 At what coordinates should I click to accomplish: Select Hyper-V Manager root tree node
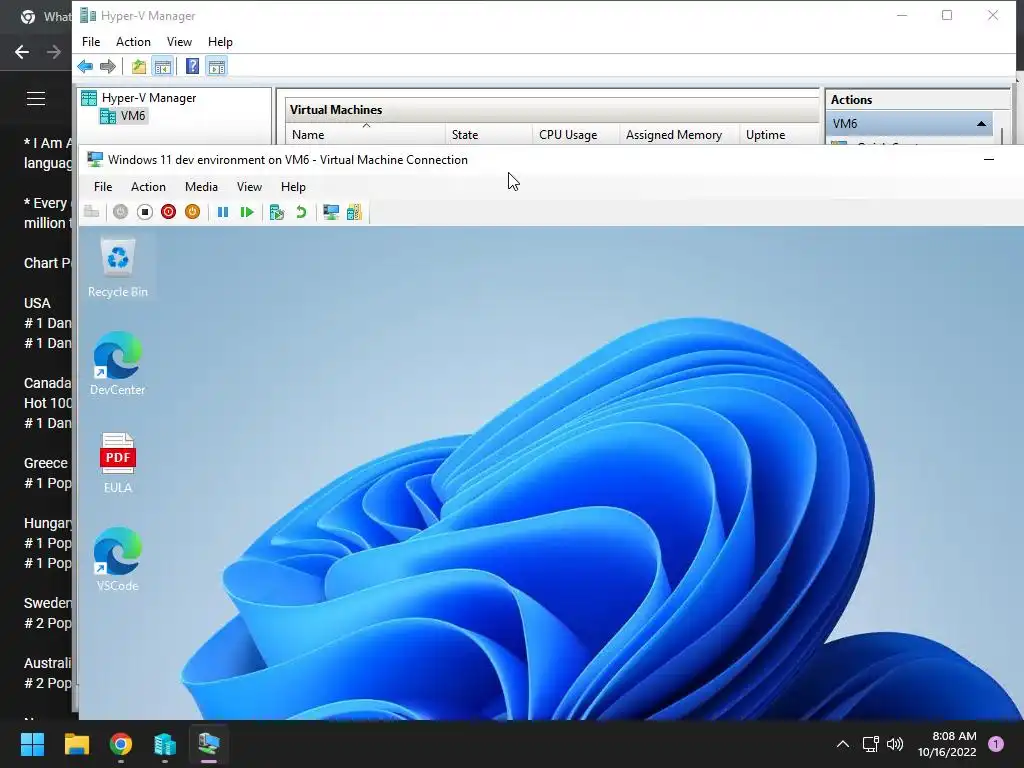(x=138, y=98)
